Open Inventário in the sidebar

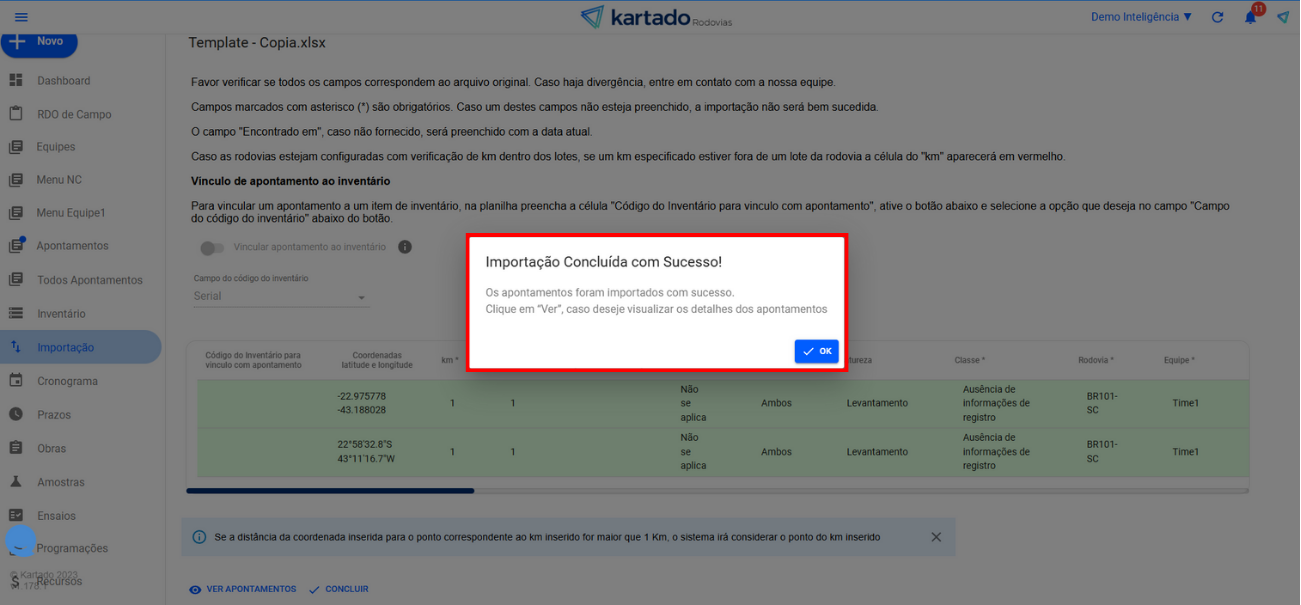point(61,314)
